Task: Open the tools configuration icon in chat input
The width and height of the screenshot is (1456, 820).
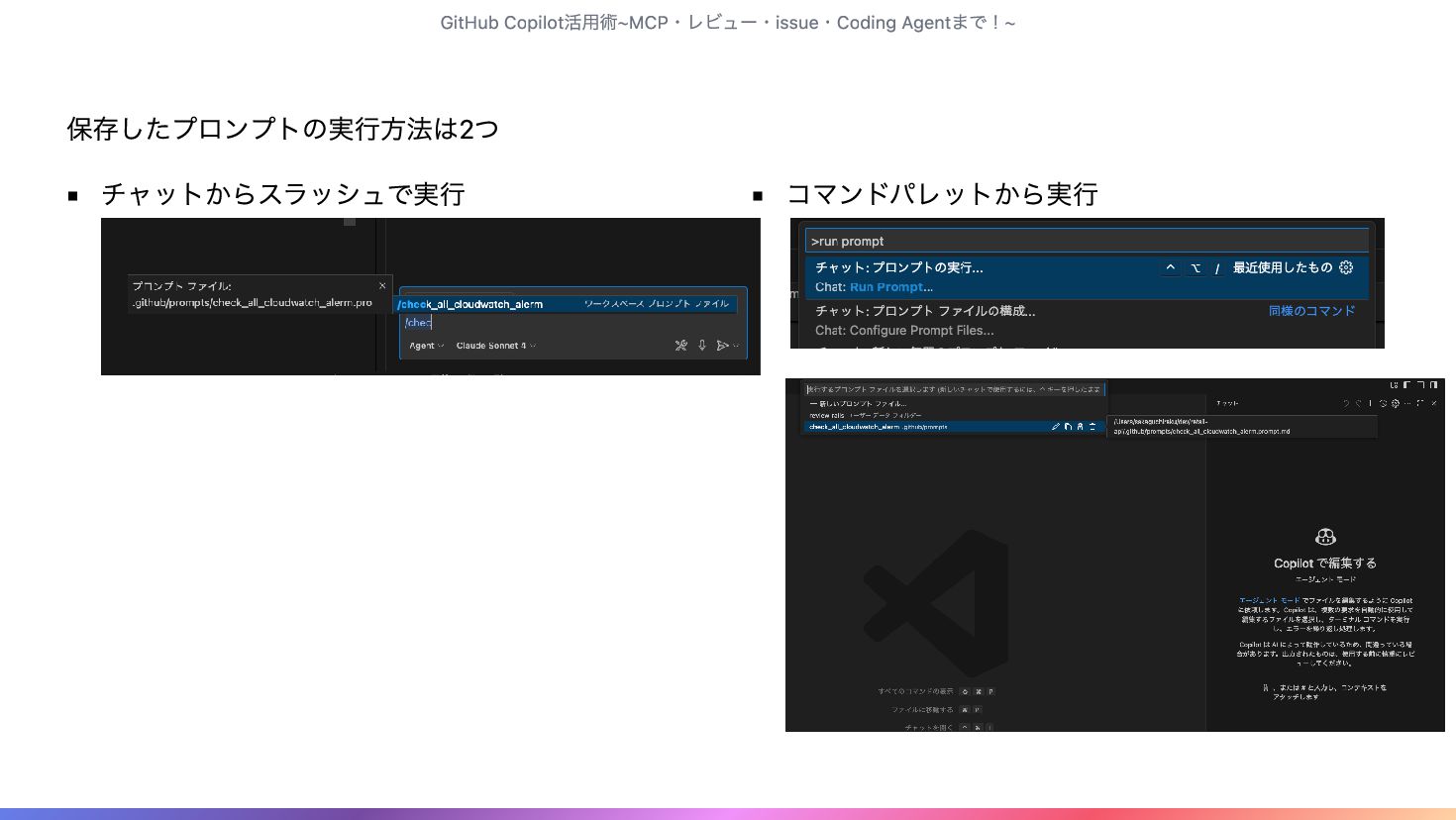Action: [681, 346]
